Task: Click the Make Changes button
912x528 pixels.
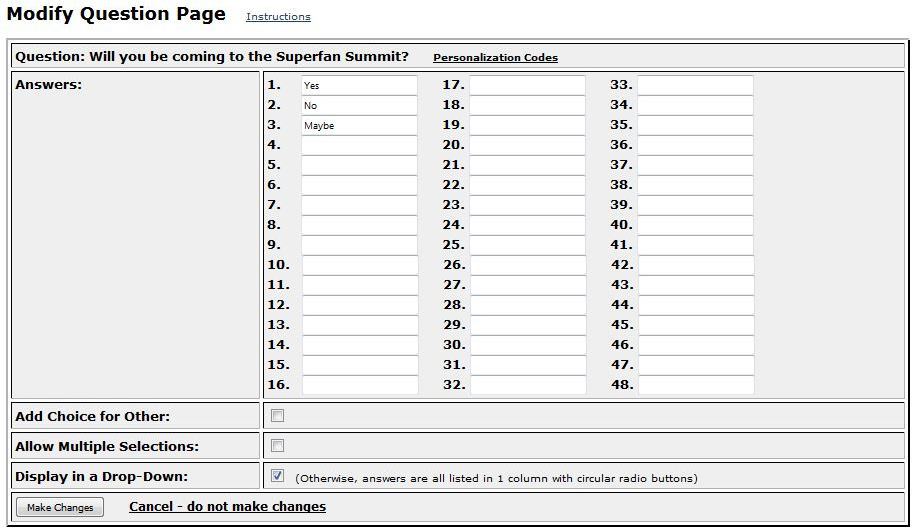Action: pos(60,507)
